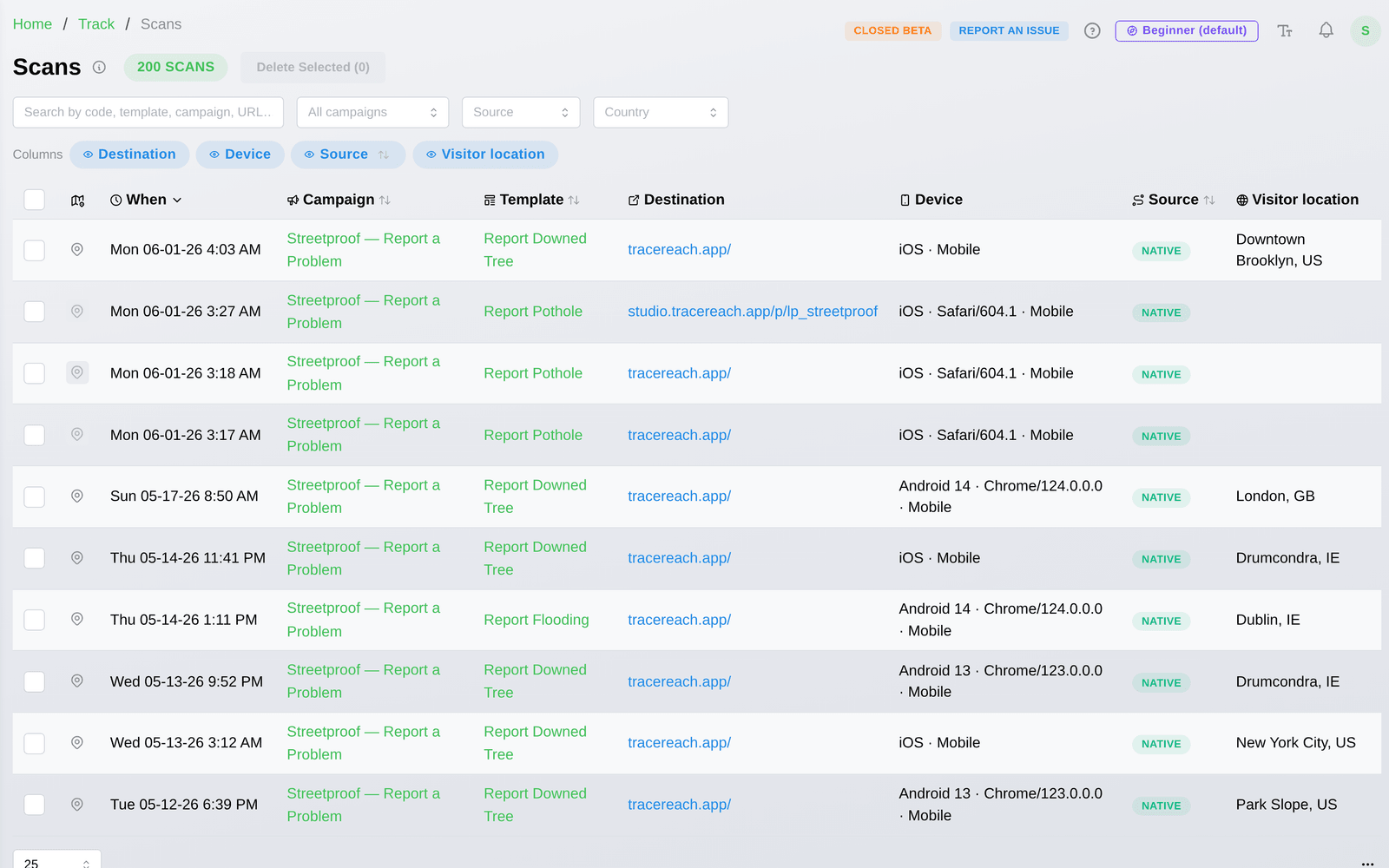The height and width of the screenshot is (868, 1389).
Task: Open studio.tracereach.app/p/lp_streetproof destination link
Action: (753, 312)
